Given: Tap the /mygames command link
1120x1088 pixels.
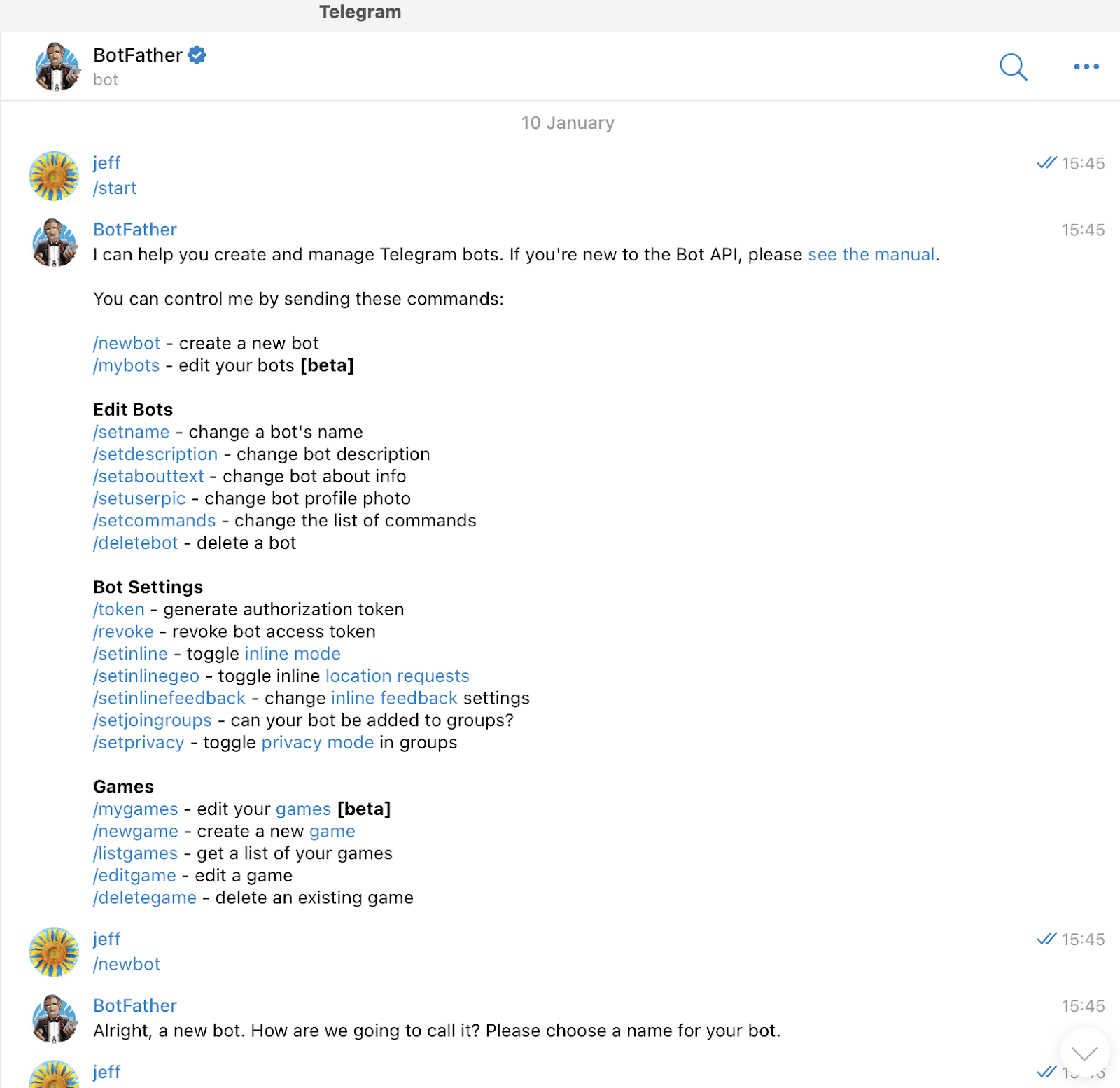Looking at the screenshot, I should pyautogui.click(x=136, y=809).
